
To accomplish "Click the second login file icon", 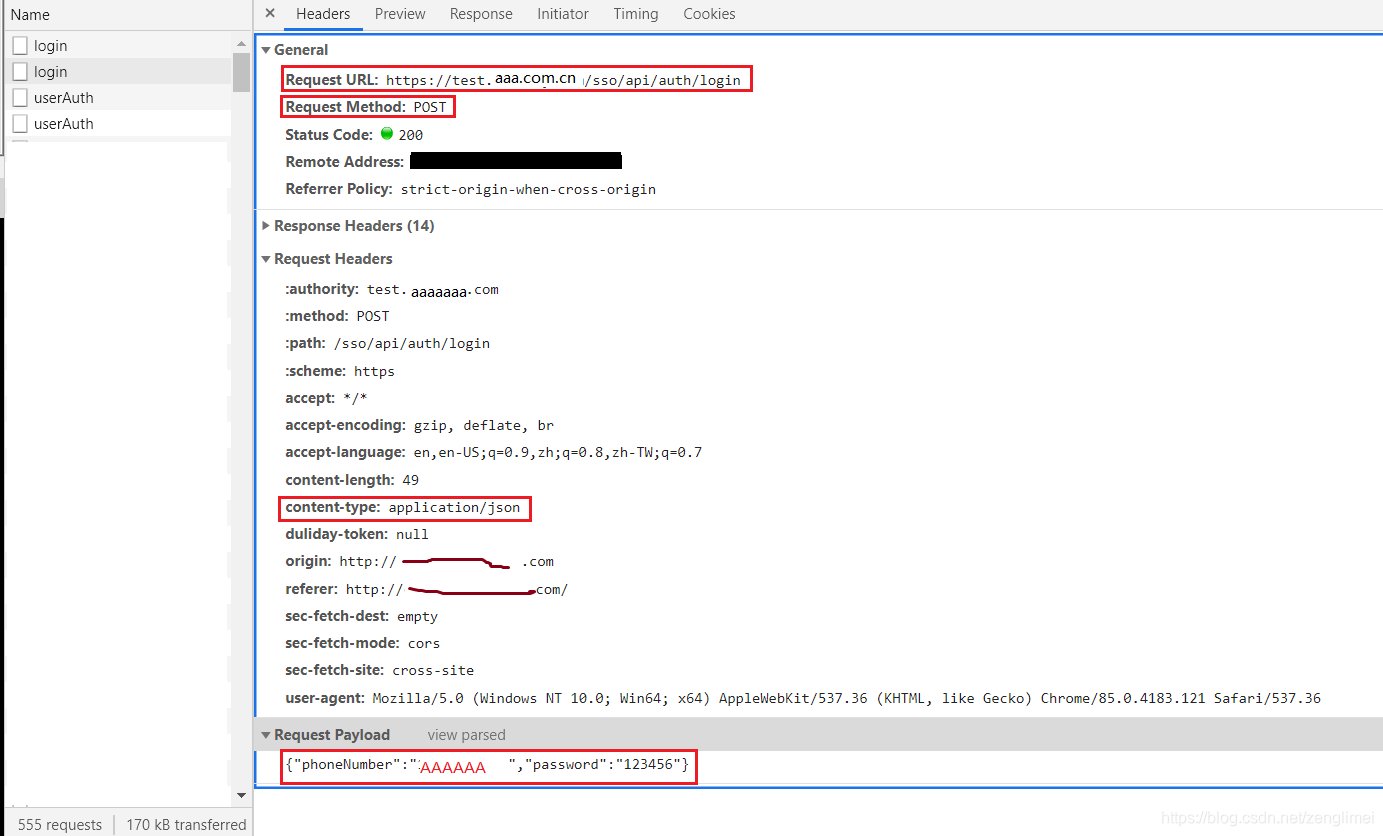I will point(20,72).
